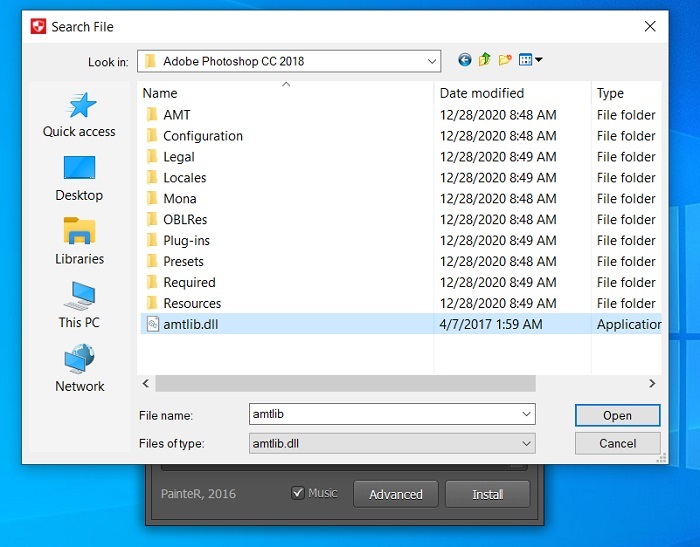Create a new folder icon
Viewport: 700px width, 547px height.
click(505, 59)
